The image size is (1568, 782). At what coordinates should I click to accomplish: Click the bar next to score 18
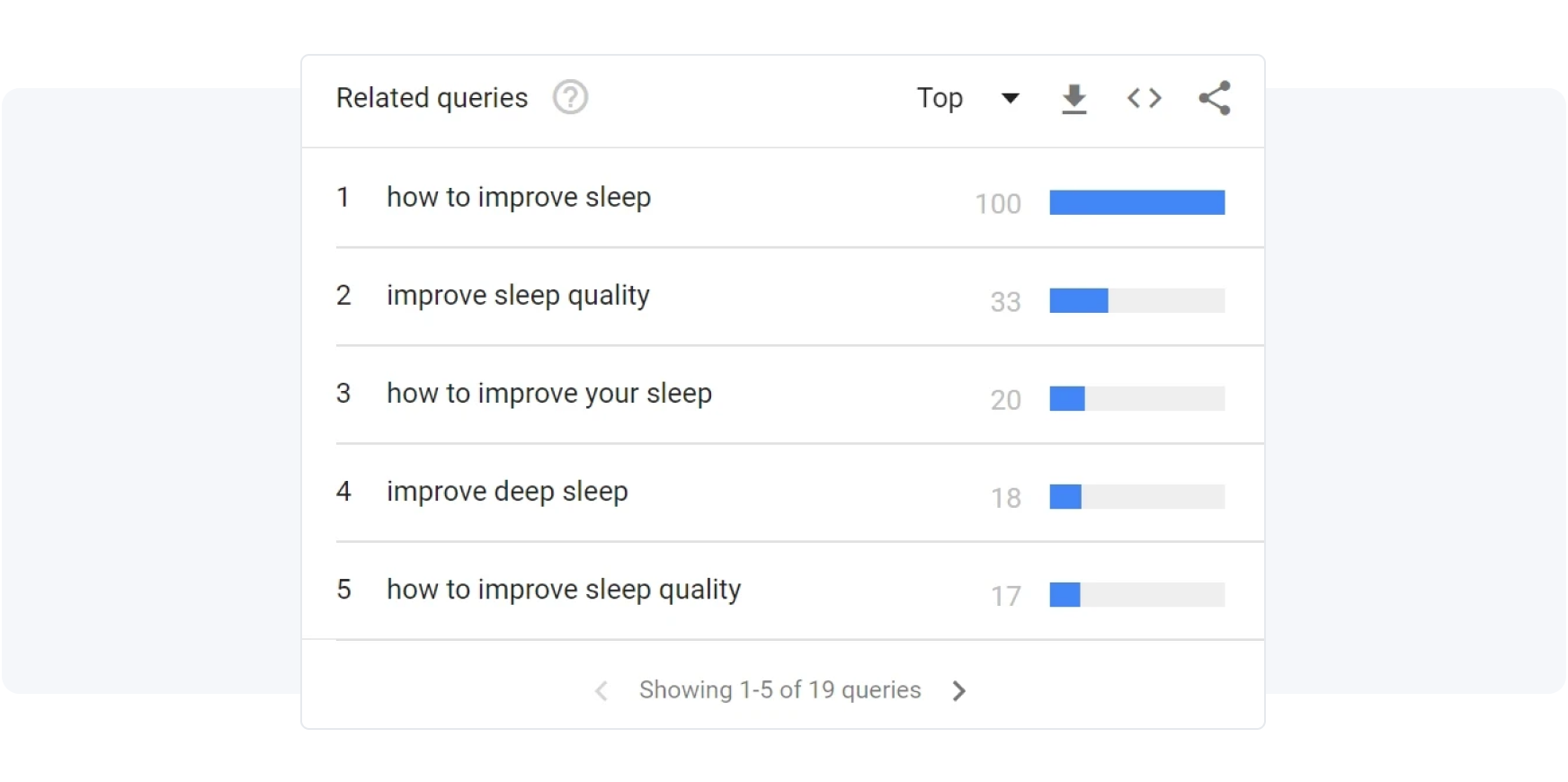1136,496
